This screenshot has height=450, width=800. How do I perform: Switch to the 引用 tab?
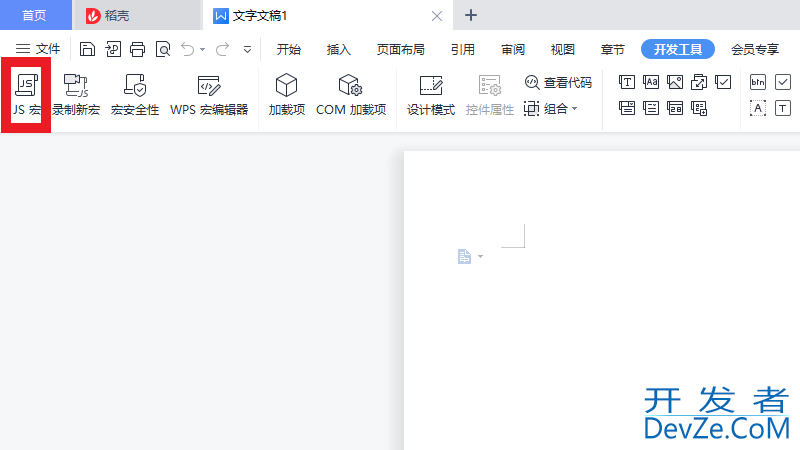(x=463, y=49)
